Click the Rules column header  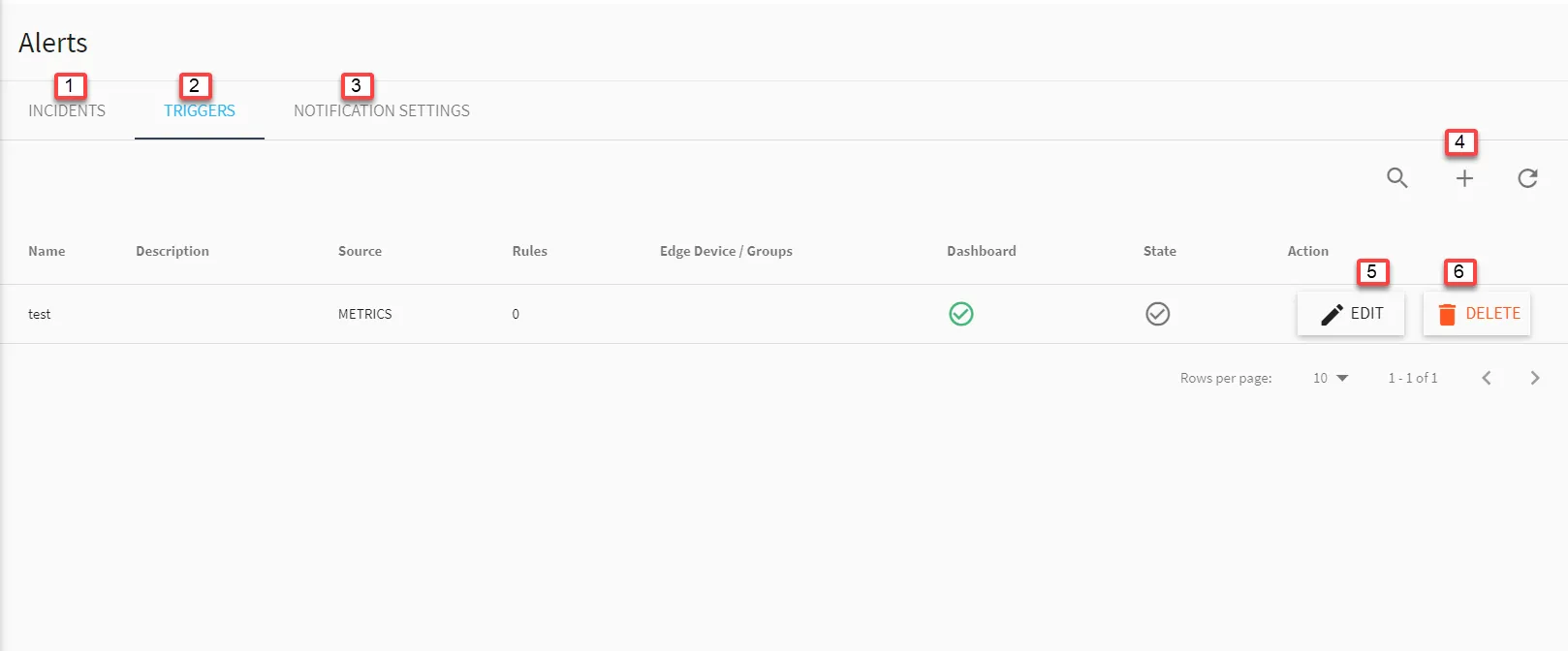pos(530,251)
